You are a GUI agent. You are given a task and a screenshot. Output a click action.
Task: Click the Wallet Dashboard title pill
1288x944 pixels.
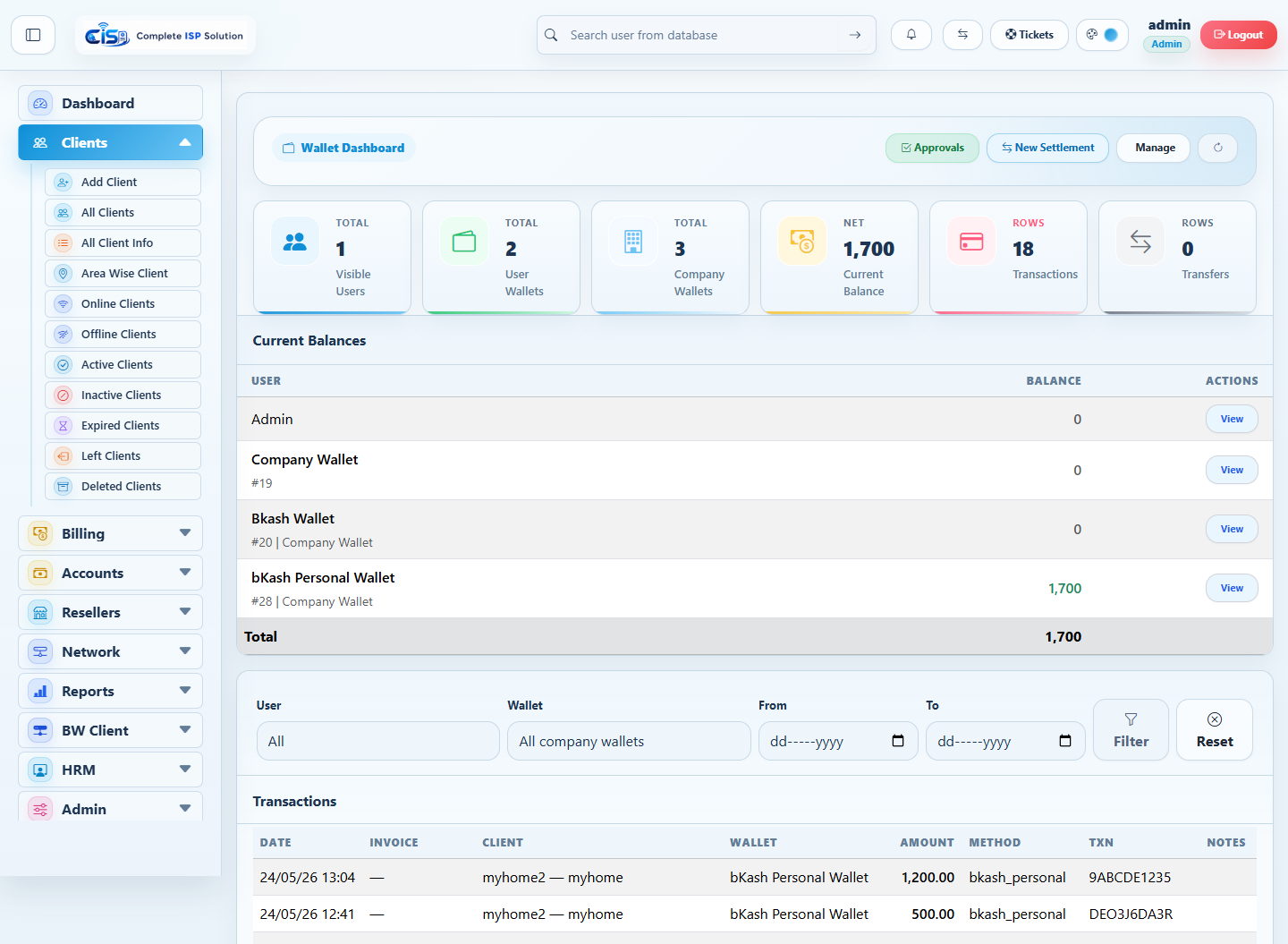click(x=343, y=148)
